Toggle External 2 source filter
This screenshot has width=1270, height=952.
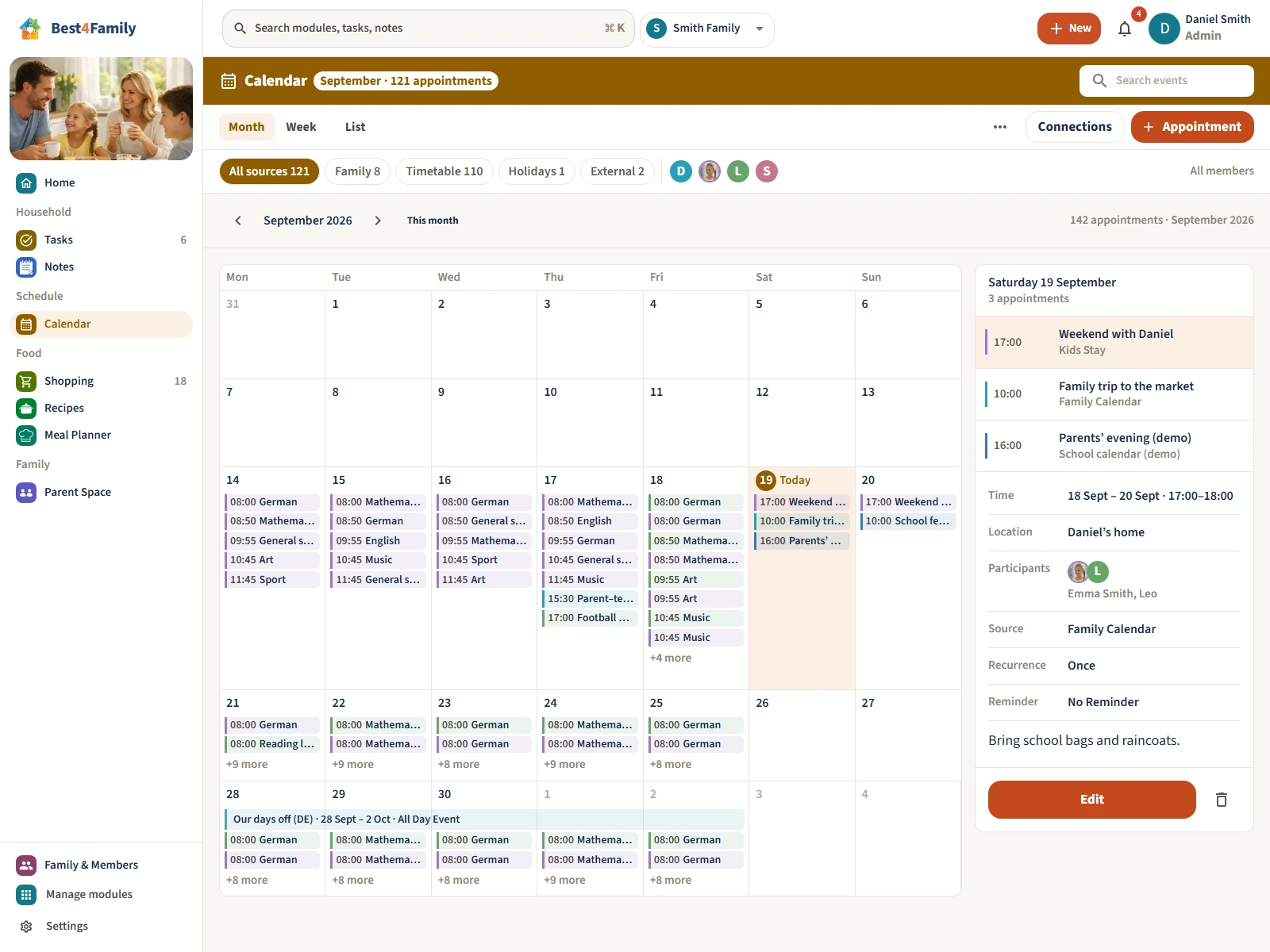click(618, 171)
